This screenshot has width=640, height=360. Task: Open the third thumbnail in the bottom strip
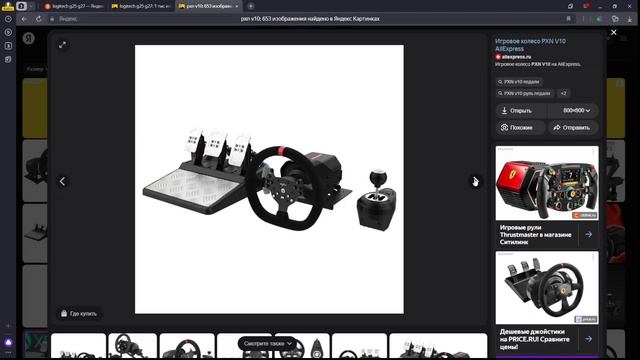187,346
